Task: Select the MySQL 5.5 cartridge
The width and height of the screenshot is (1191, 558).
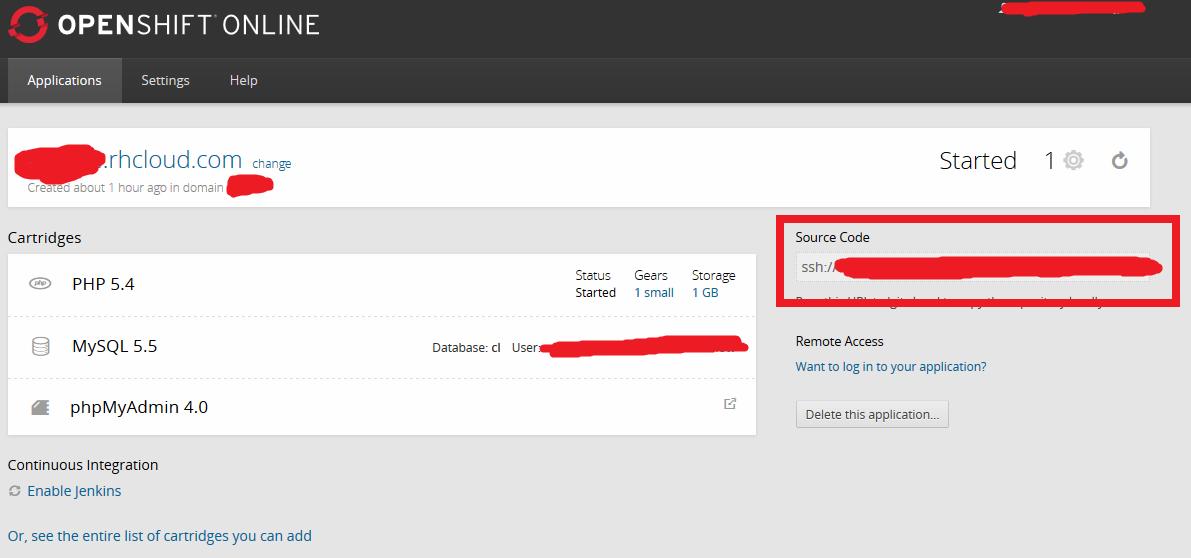Action: tap(115, 347)
